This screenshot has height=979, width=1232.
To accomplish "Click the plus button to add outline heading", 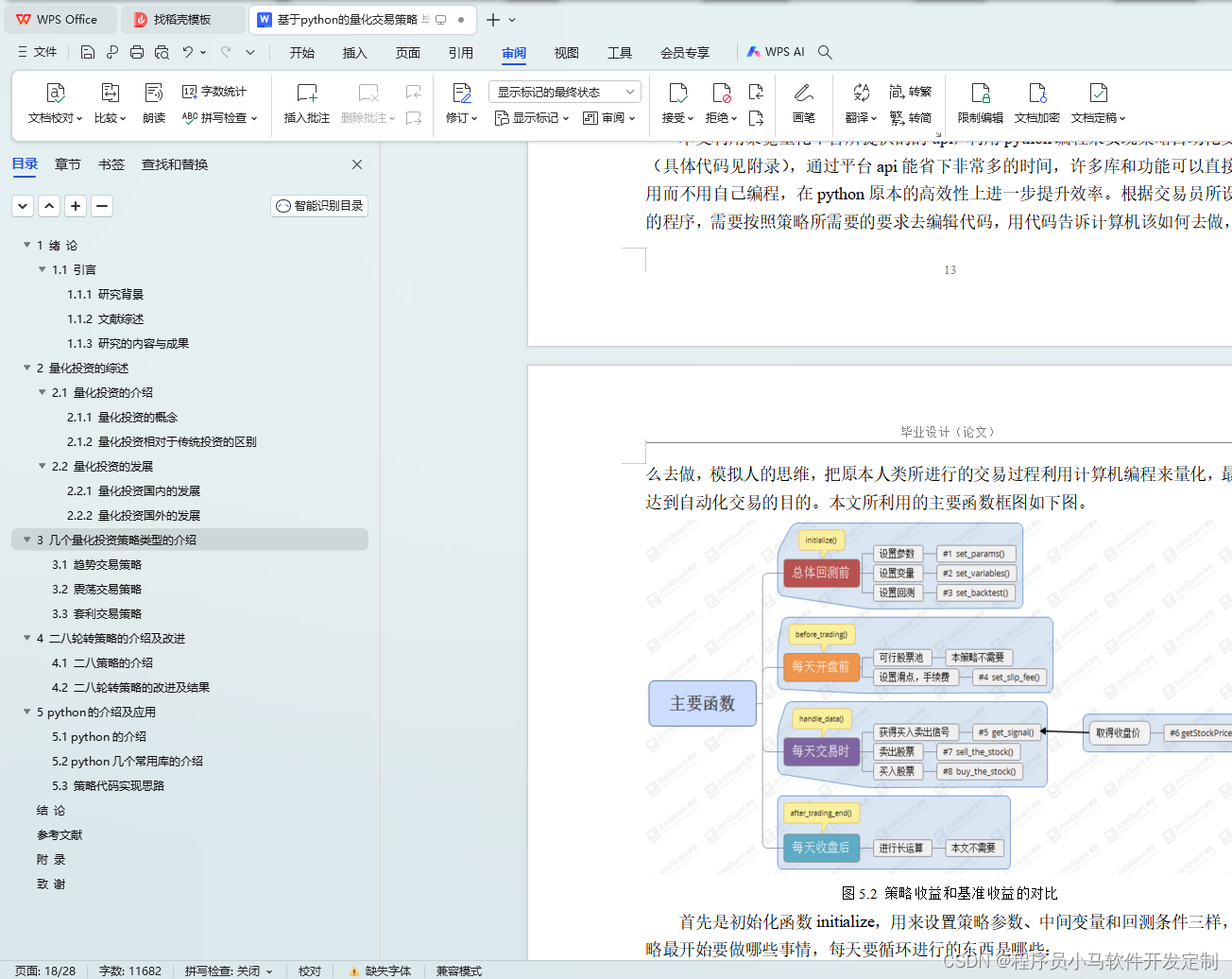I will [76, 205].
